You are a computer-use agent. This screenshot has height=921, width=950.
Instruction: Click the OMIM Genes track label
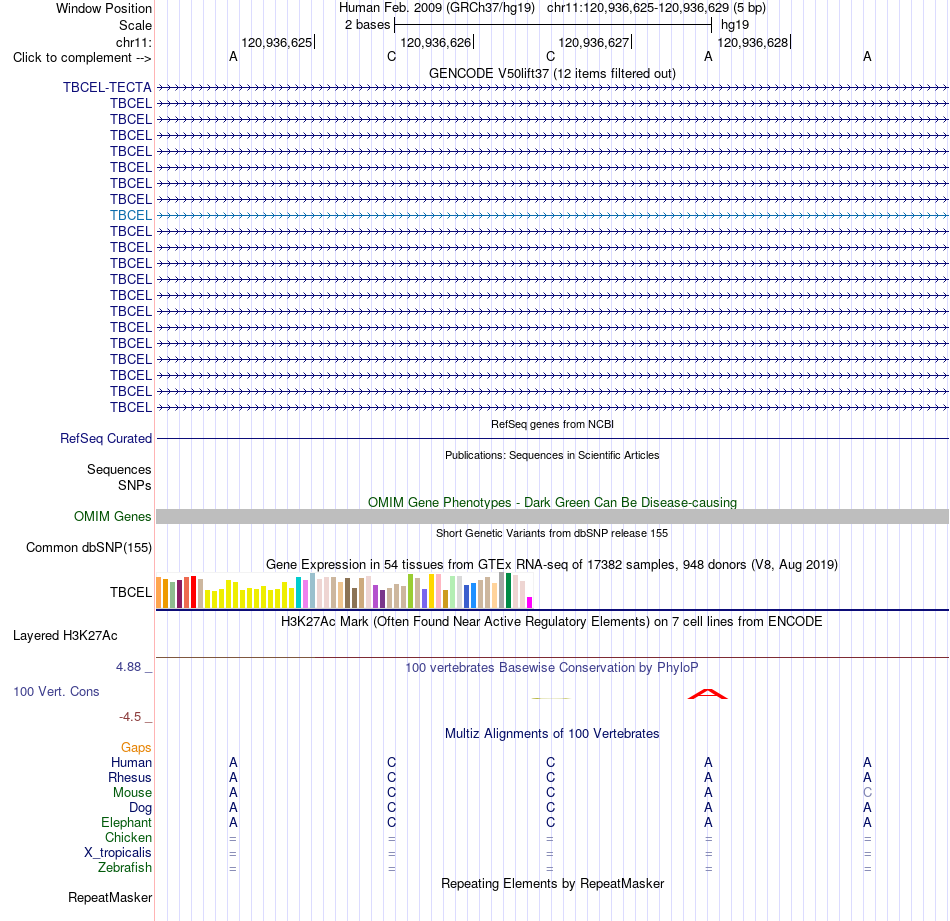click(113, 516)
